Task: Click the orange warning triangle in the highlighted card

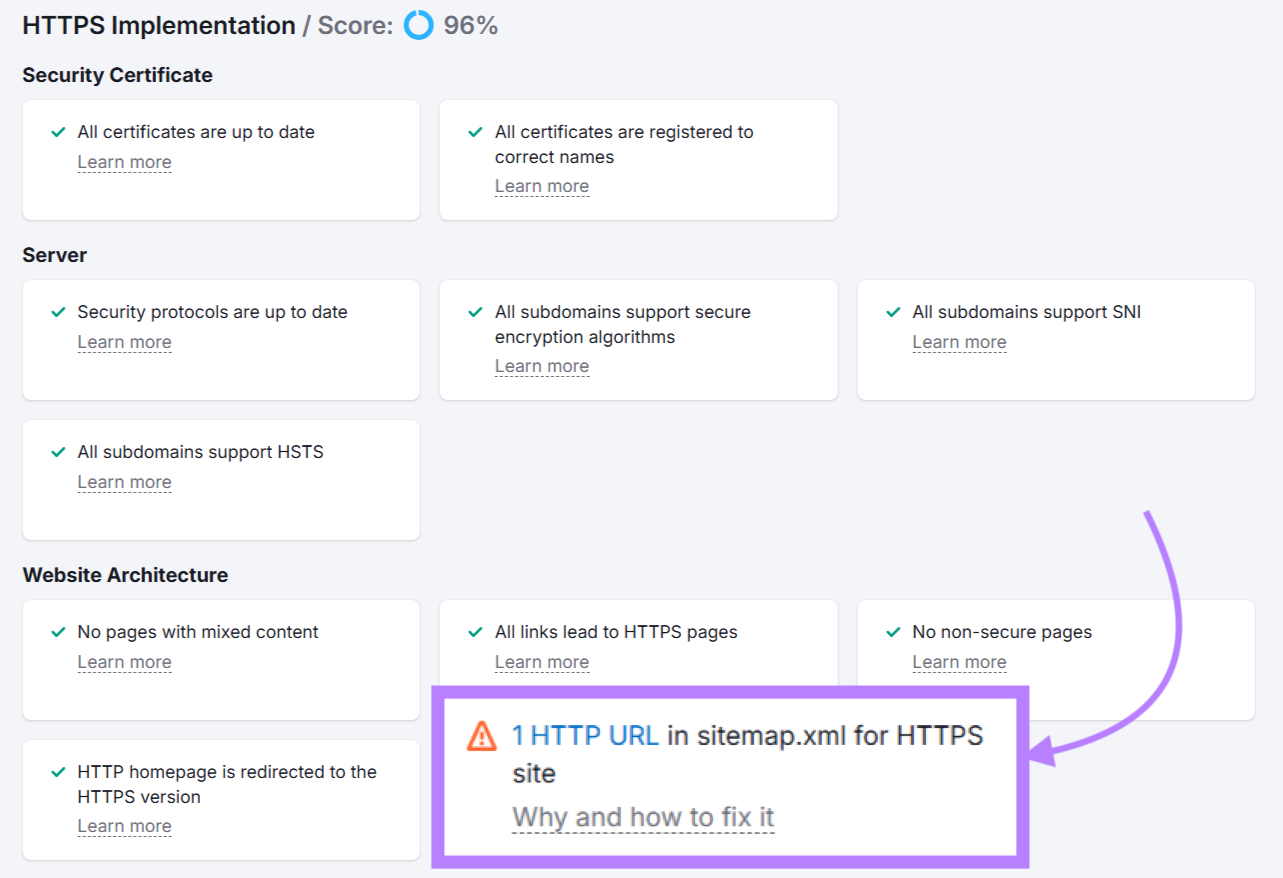Action: click(483, 735)
